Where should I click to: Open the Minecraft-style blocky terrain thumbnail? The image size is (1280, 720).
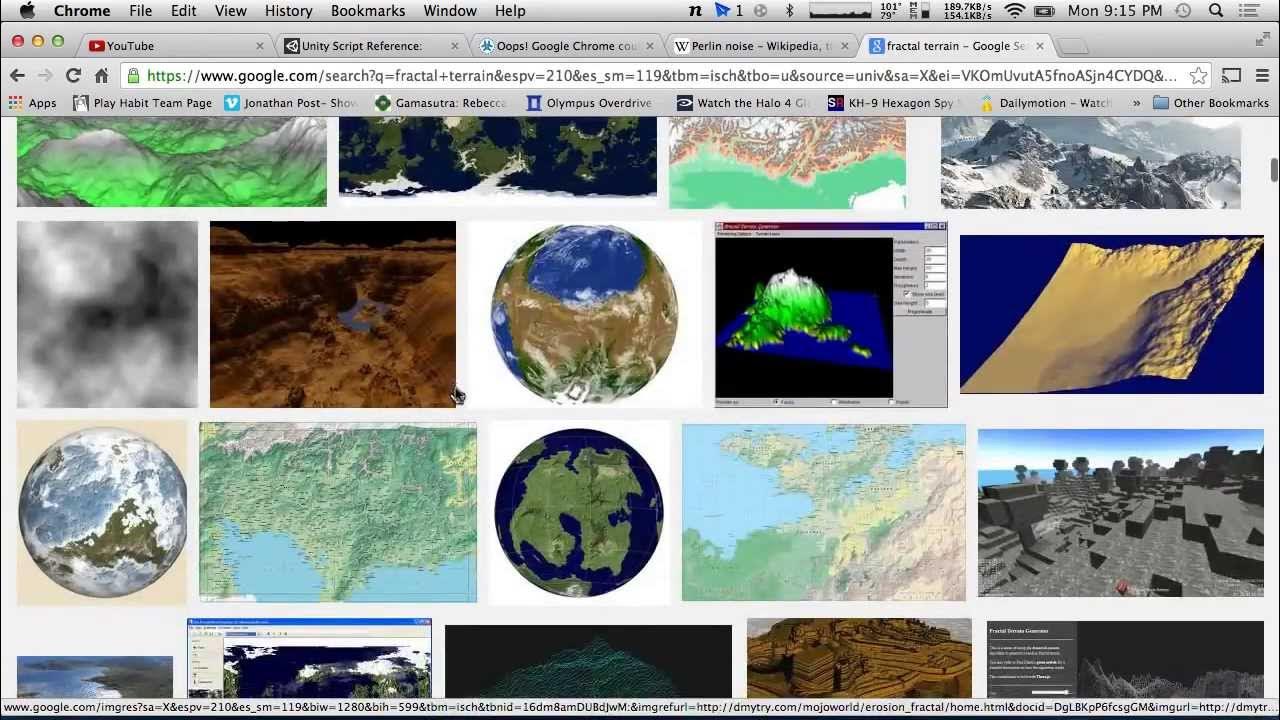pos(1120,513)
